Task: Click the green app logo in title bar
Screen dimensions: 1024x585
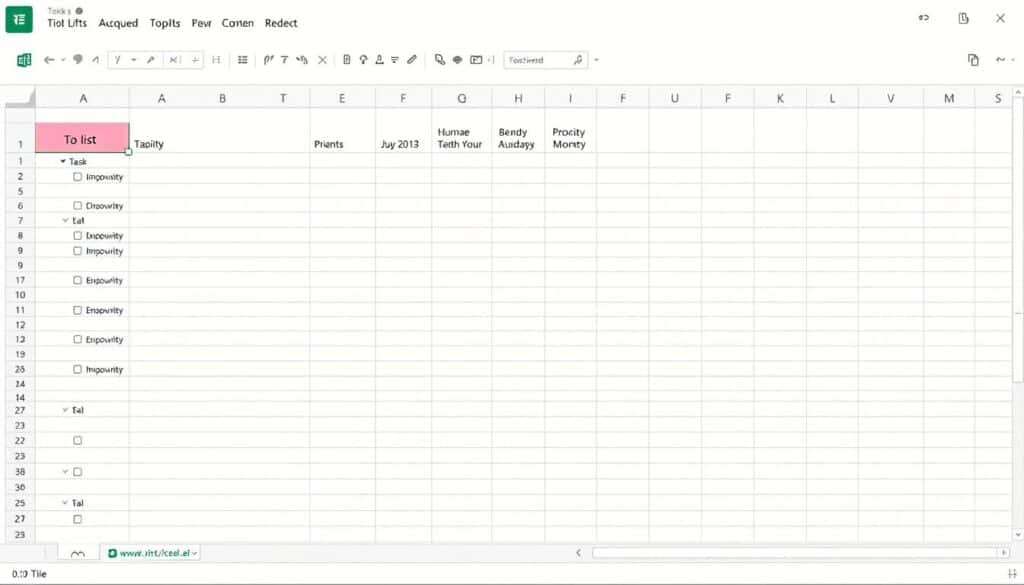Action: coord(19,19)
